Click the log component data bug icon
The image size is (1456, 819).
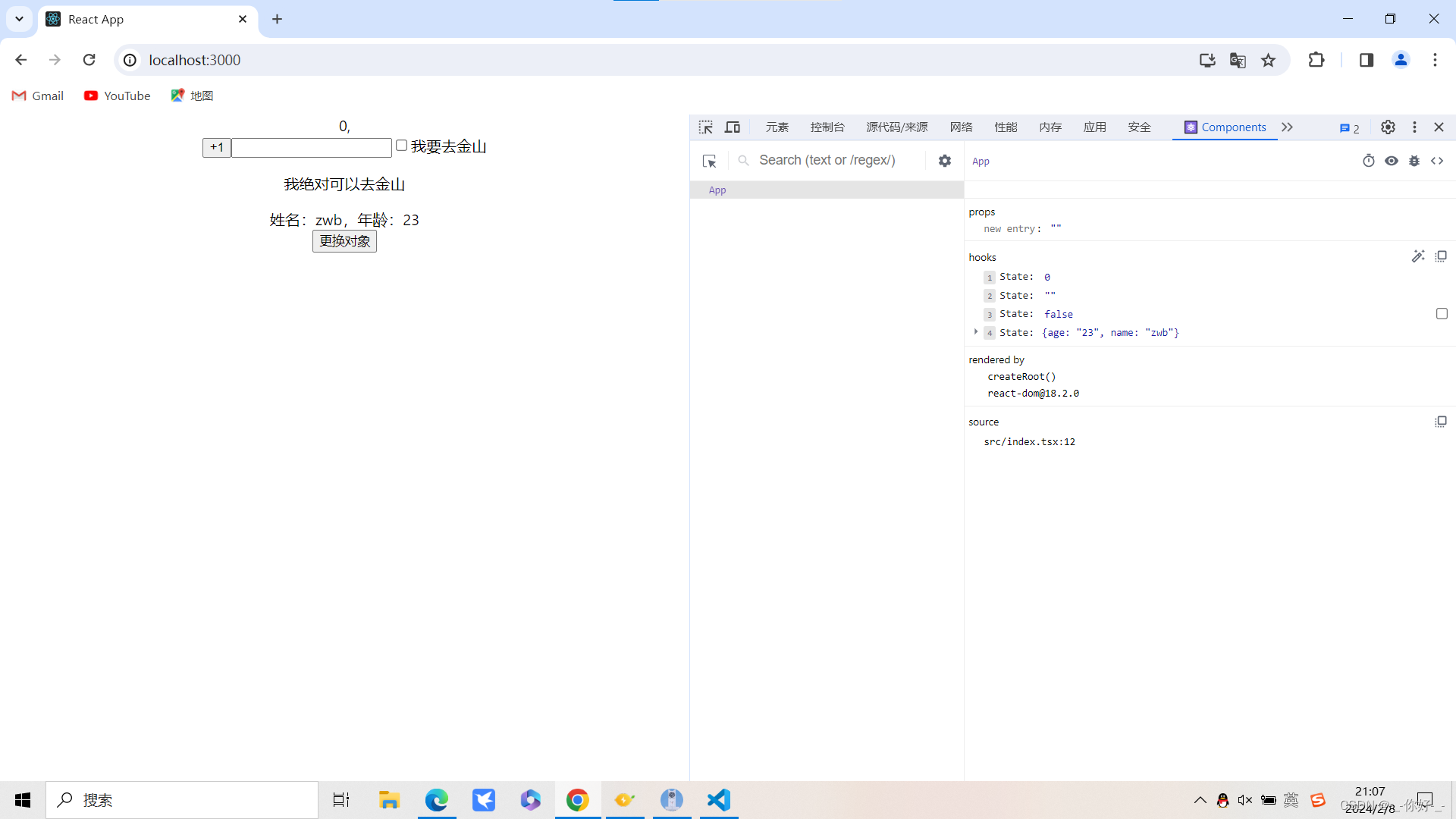[x=1414, y=161]
